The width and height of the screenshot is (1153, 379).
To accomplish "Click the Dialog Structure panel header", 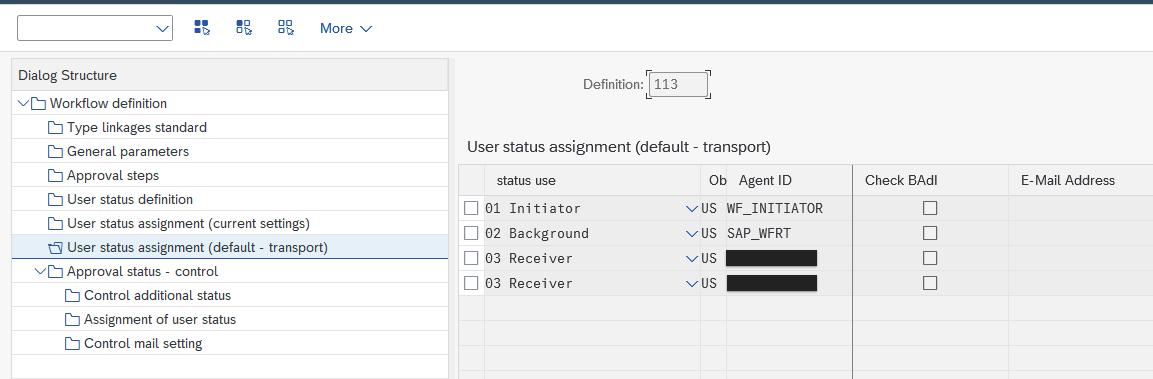I will point(229,75).
